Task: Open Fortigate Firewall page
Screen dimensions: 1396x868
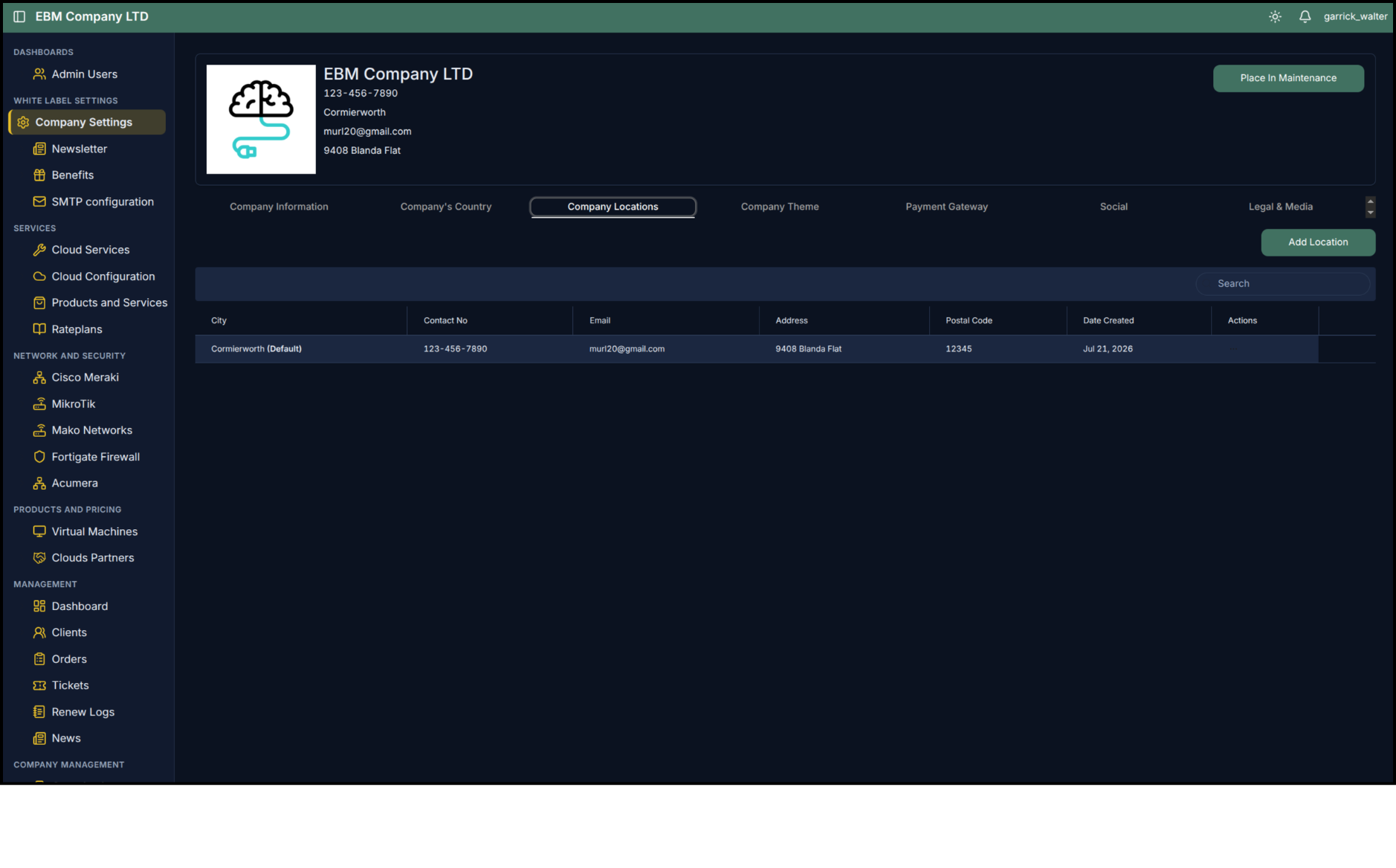Action: (x=95, y=457)
